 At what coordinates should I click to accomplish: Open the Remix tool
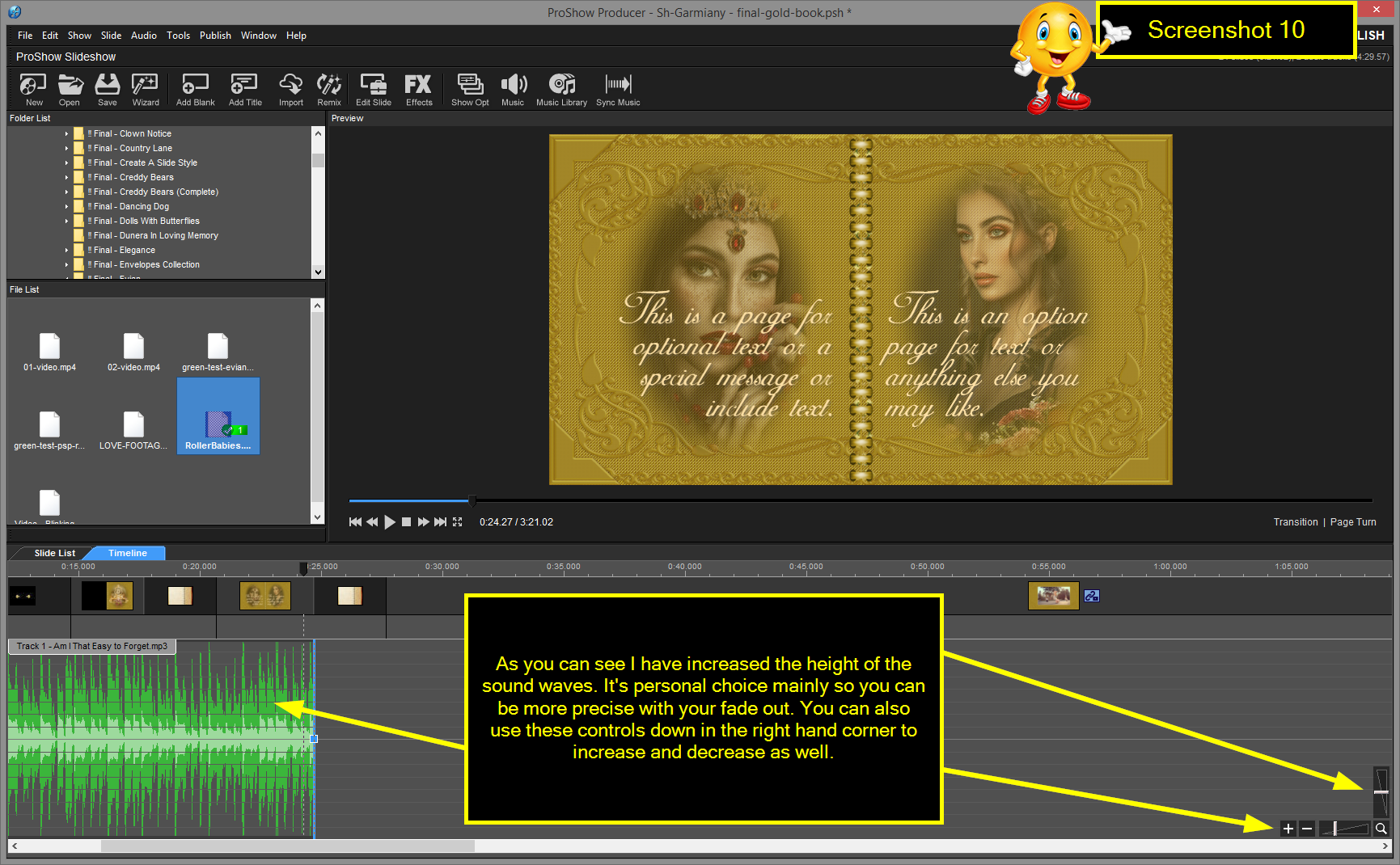329,89
